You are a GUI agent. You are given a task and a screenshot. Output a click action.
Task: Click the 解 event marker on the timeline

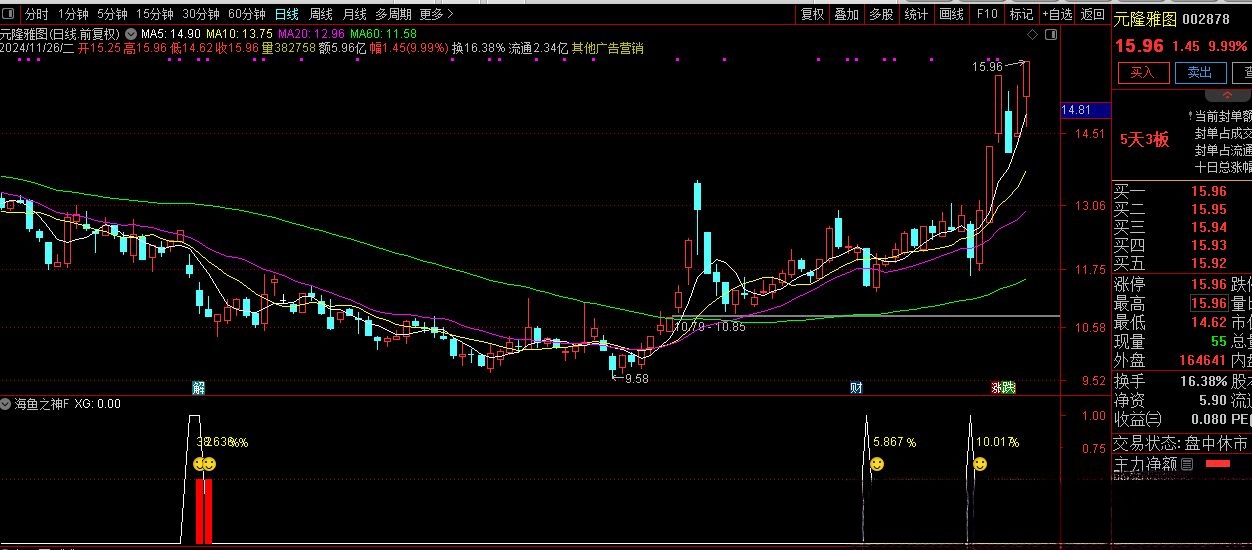(198, 387)
